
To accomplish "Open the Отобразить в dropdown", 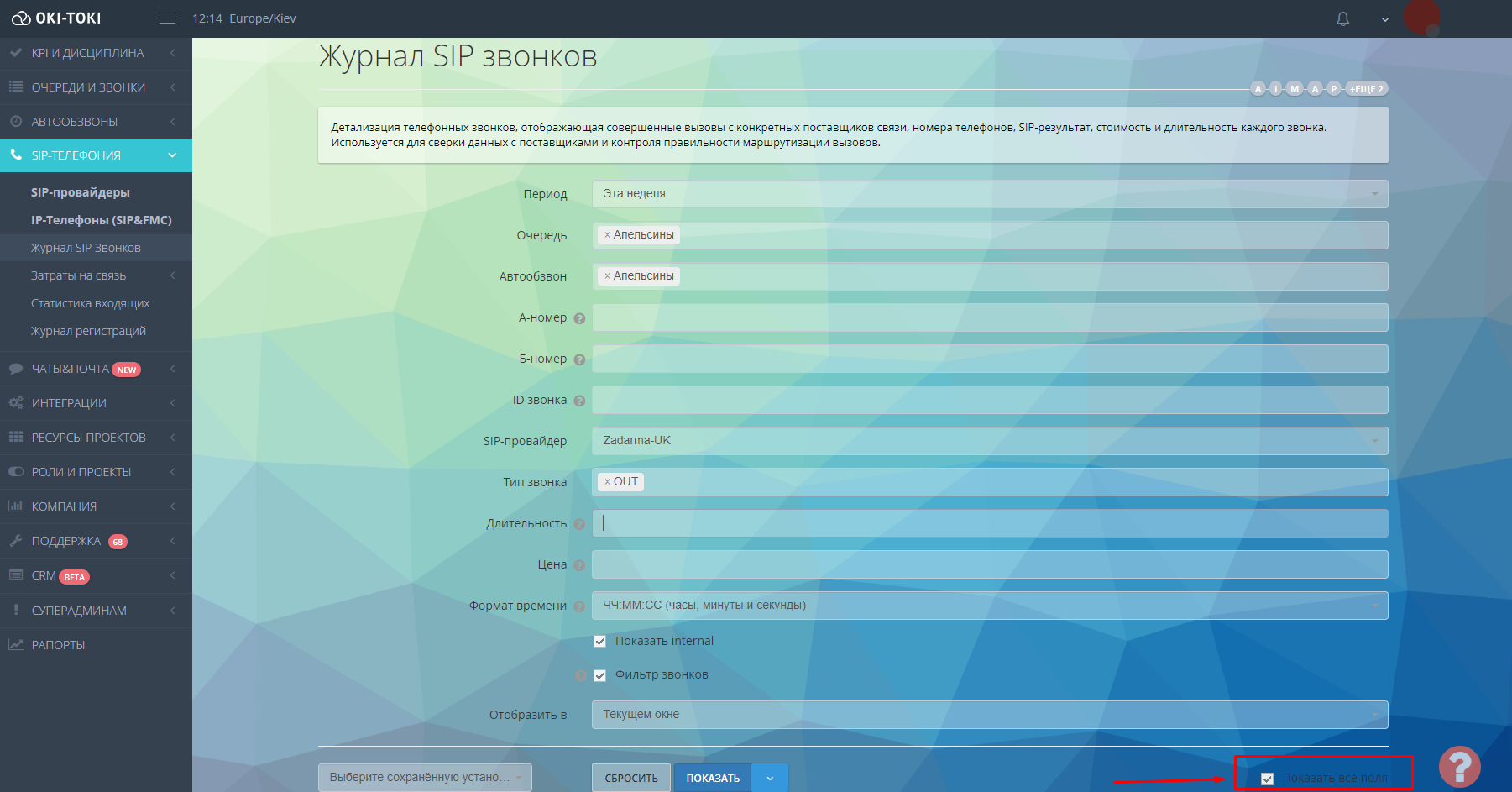I will click(990, 715).
